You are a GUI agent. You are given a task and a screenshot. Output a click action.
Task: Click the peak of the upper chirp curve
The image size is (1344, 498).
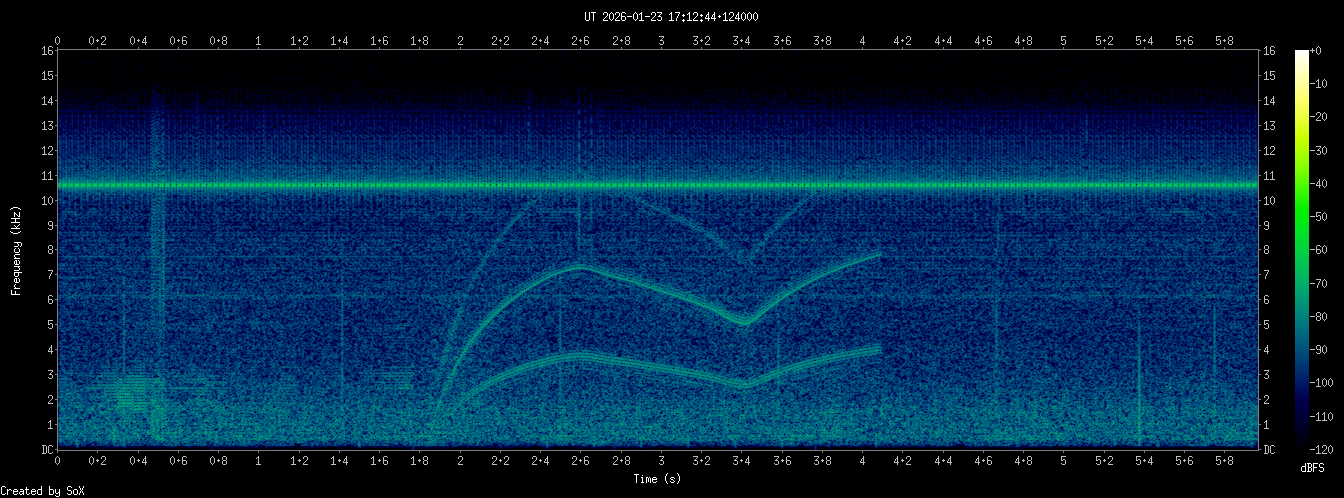tap(580, 267)
